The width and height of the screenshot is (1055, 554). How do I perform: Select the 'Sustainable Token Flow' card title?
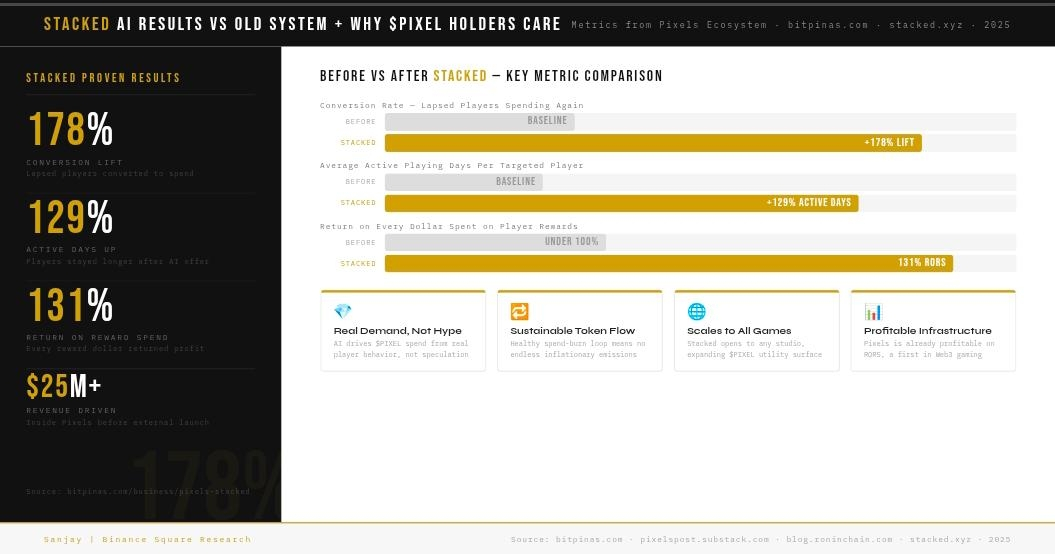tap(573, 331)
